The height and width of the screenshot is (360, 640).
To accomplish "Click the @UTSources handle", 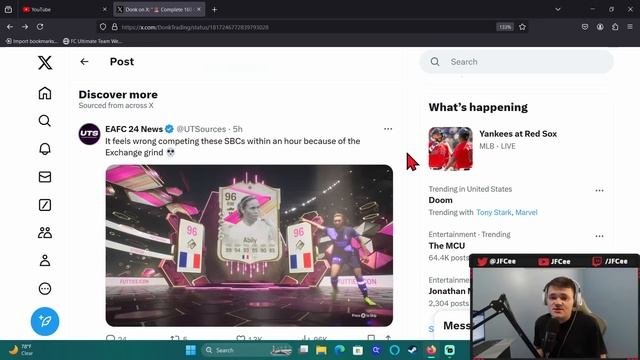I will coord(201,129).
